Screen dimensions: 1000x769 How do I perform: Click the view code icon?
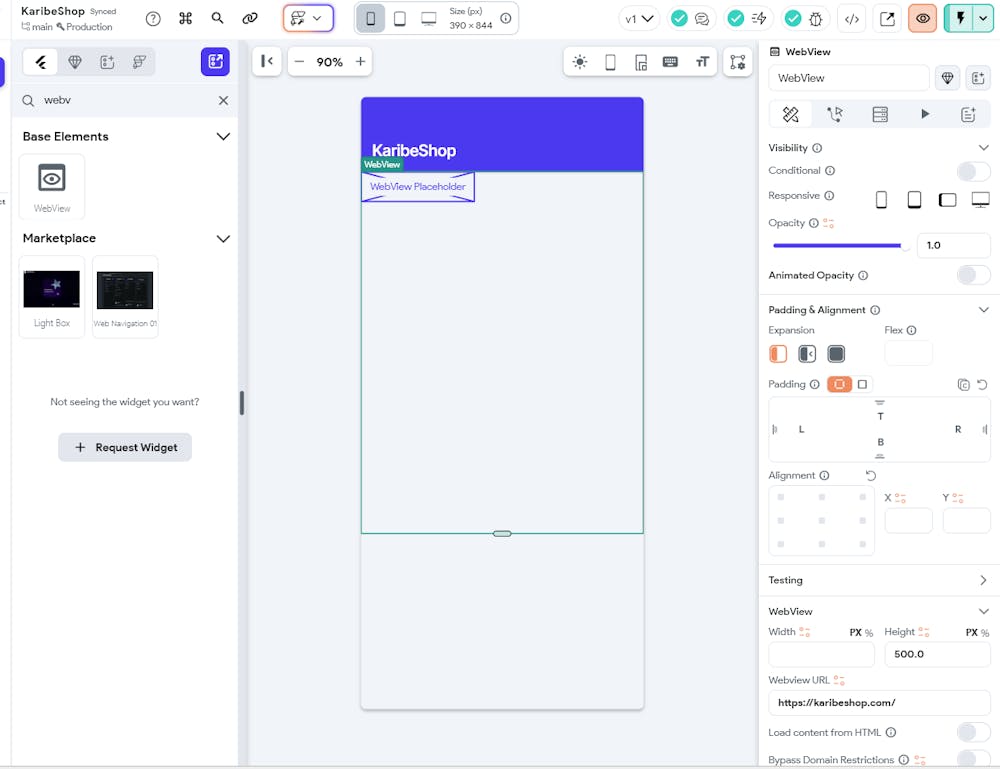[851, 18]
